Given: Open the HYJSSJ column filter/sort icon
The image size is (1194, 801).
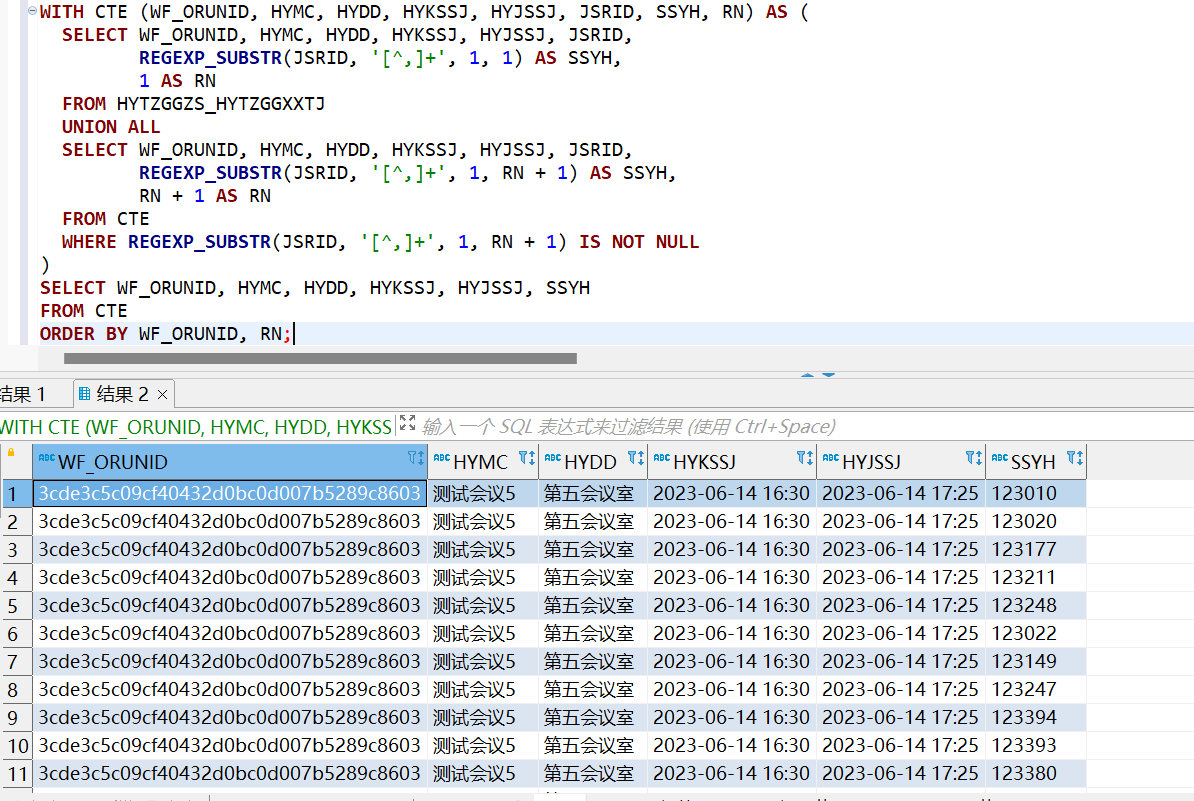Looking at the screenshot, I should [974, 458].
